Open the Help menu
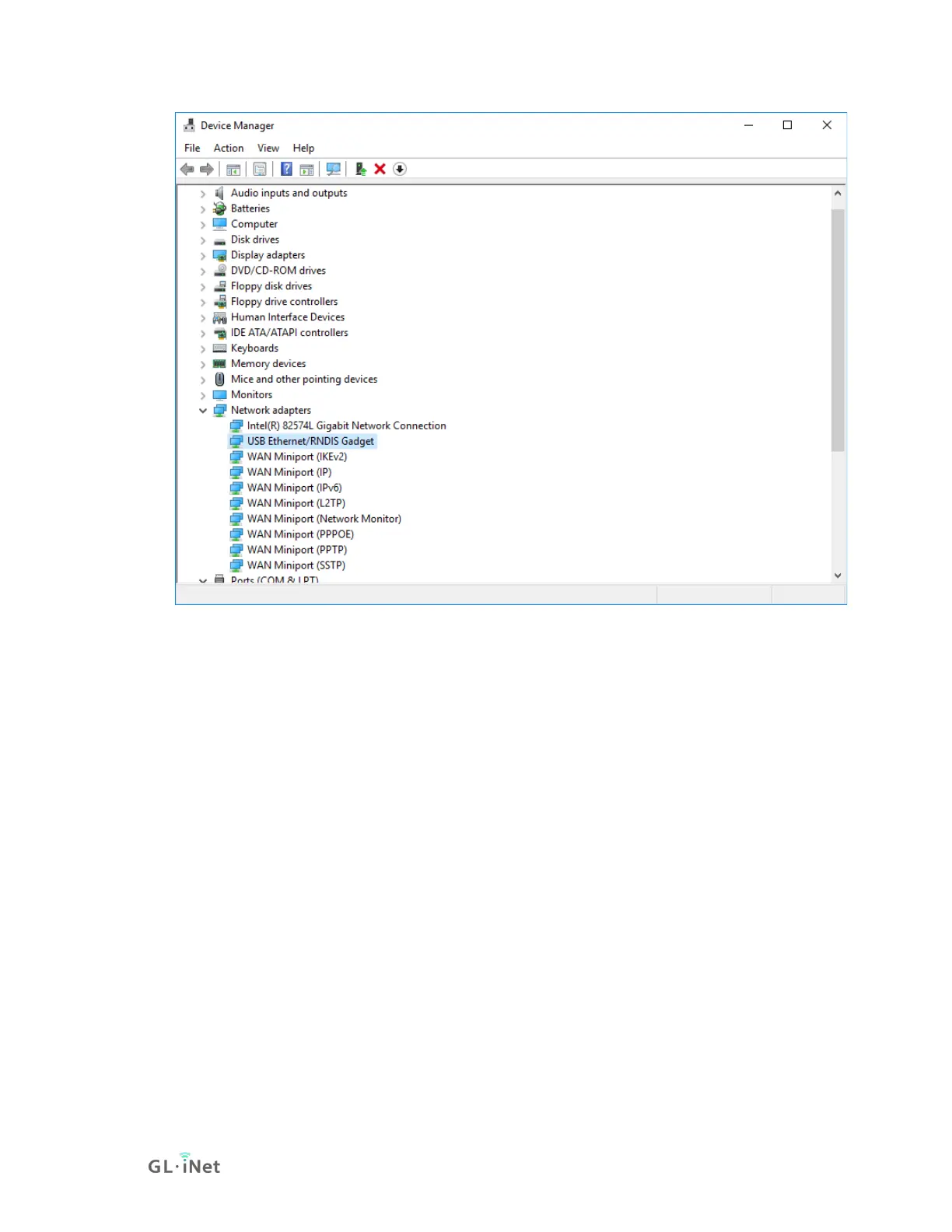This screenshot has height=1232, width=952. click(x=303, y=148)
